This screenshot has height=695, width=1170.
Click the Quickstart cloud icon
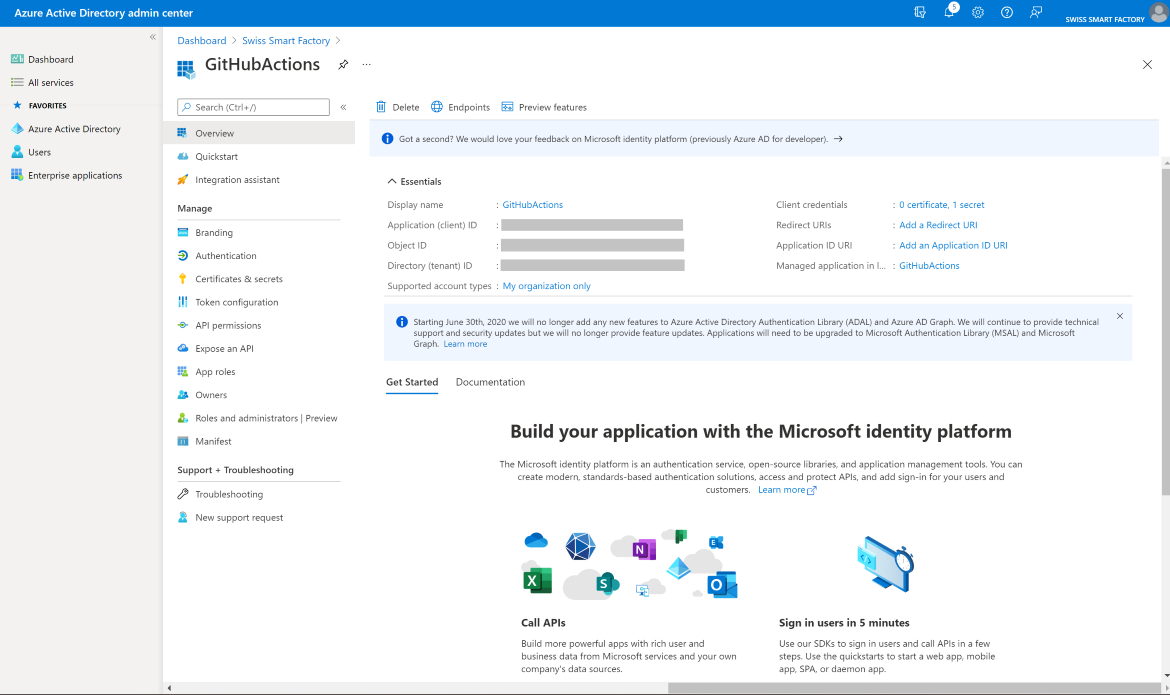tap(183, 156)
